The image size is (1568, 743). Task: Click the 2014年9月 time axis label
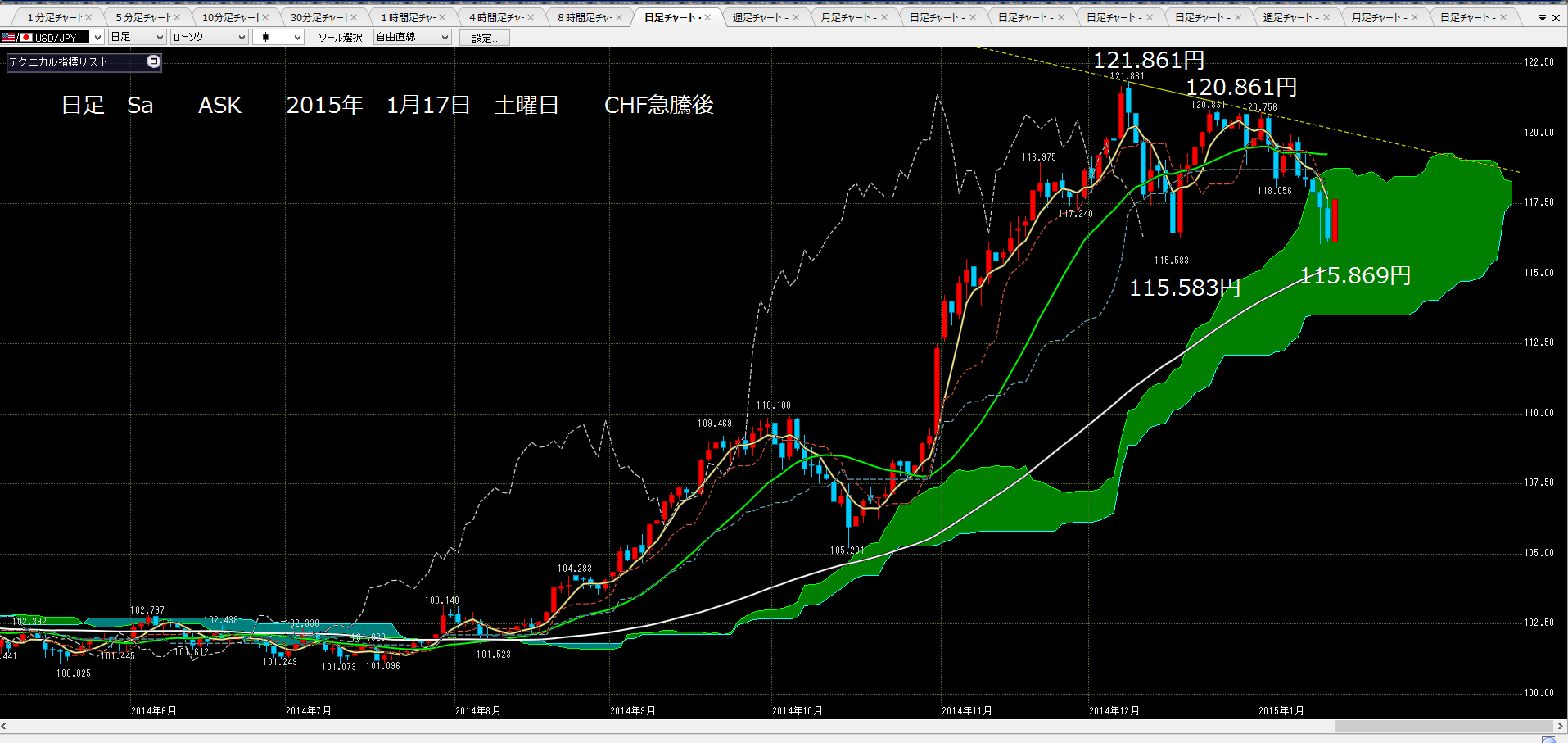[x=633, y=710]
